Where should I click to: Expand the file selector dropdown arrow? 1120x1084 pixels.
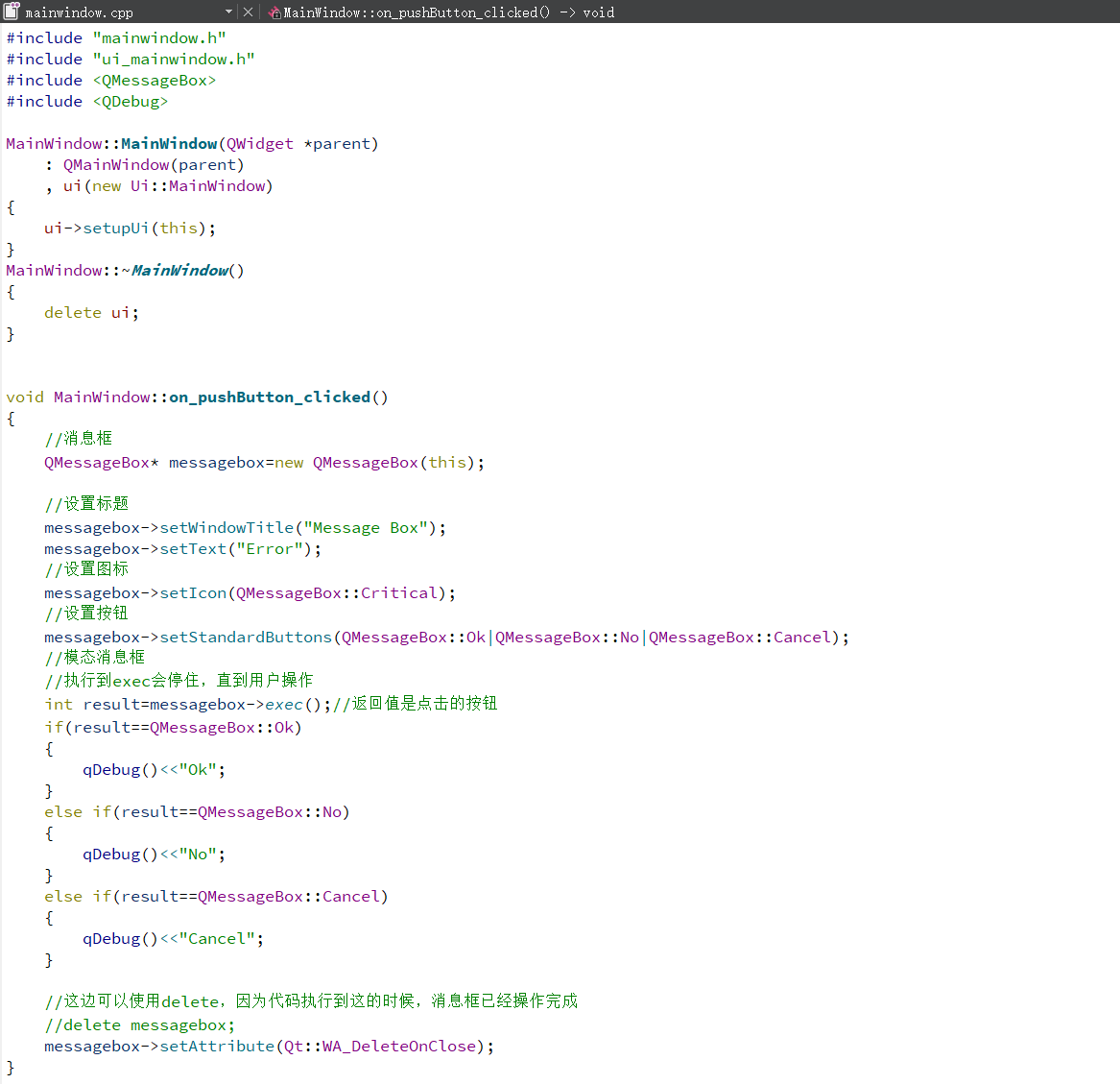(x=228, y=12)
